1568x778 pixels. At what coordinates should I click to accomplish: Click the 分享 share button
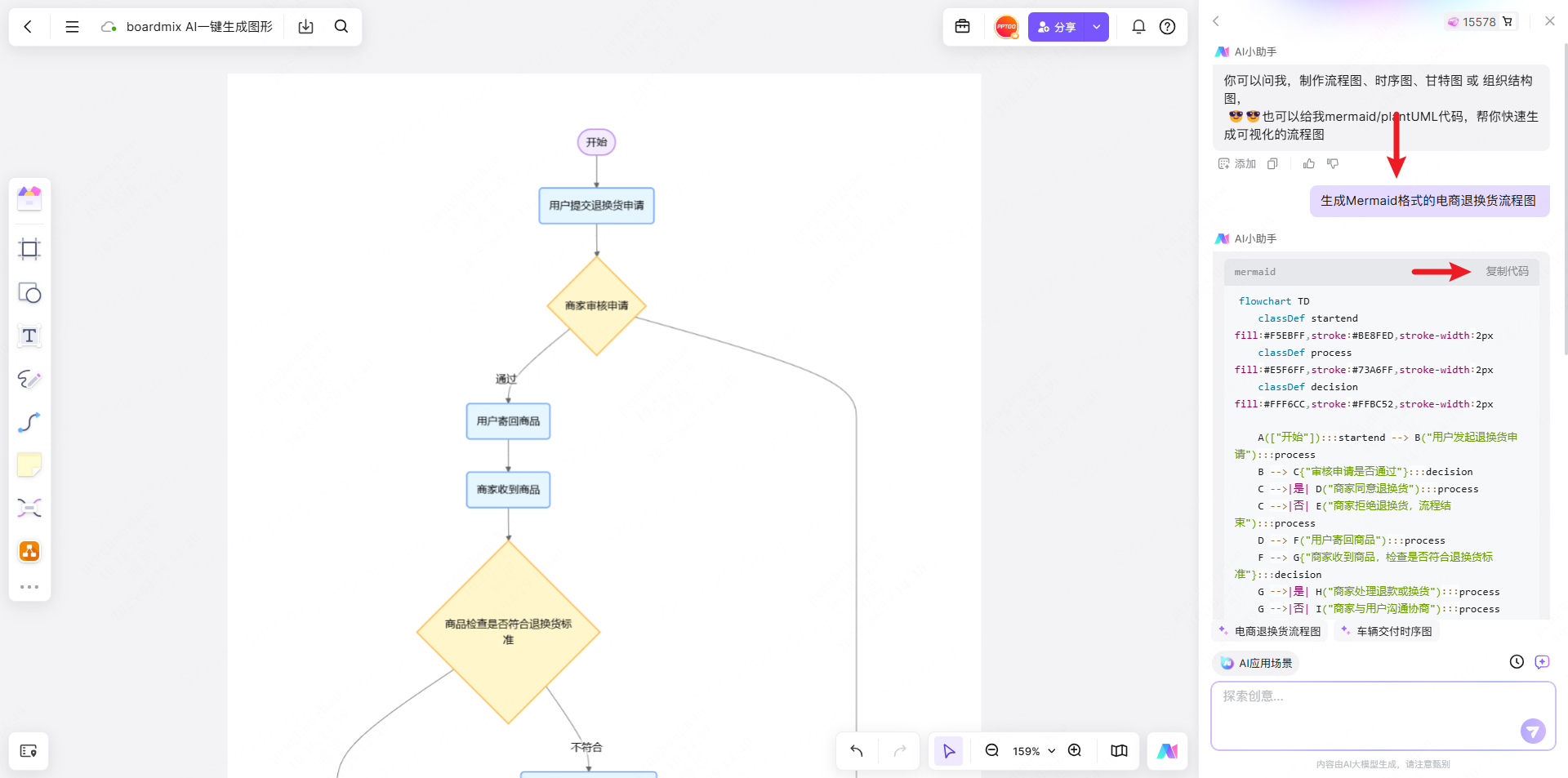[x=1057, y=27]
